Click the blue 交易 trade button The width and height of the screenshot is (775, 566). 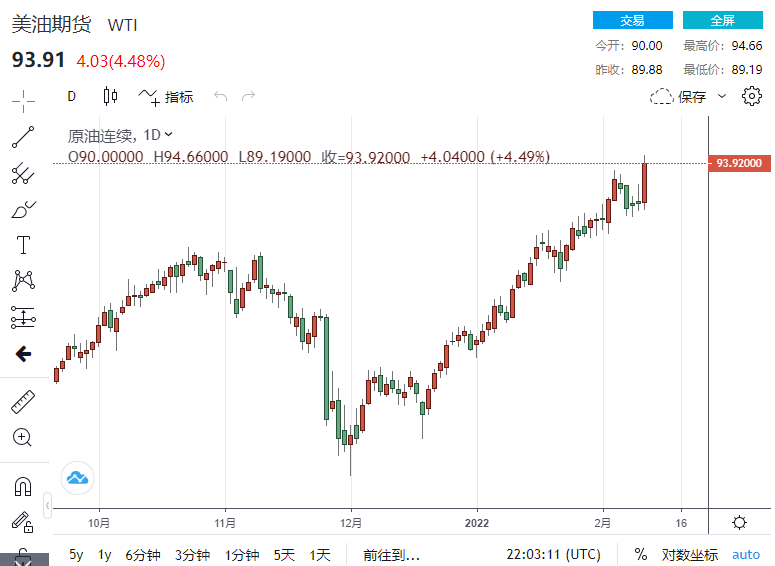tap(632, 20)
